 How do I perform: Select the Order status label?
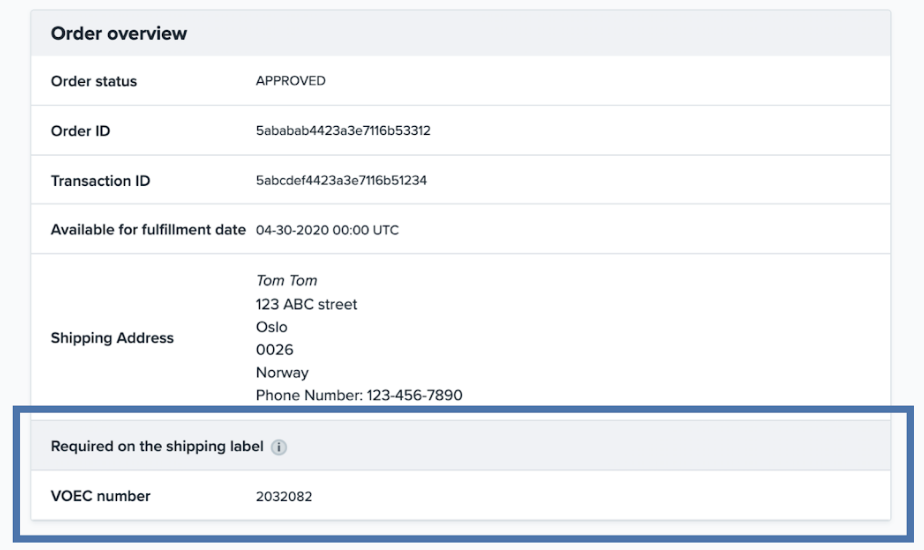(94, 81)
